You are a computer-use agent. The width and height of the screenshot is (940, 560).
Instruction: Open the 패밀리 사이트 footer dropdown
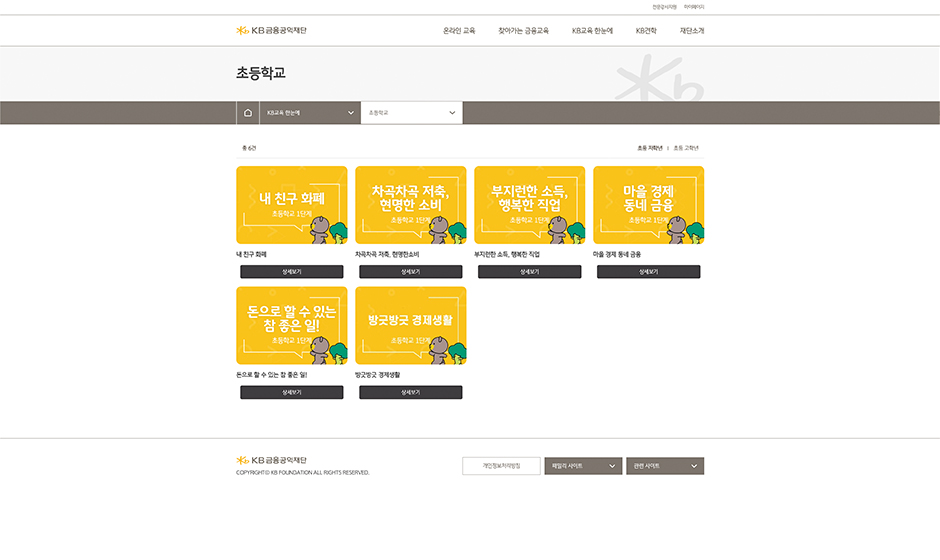[x=583, y=466]
